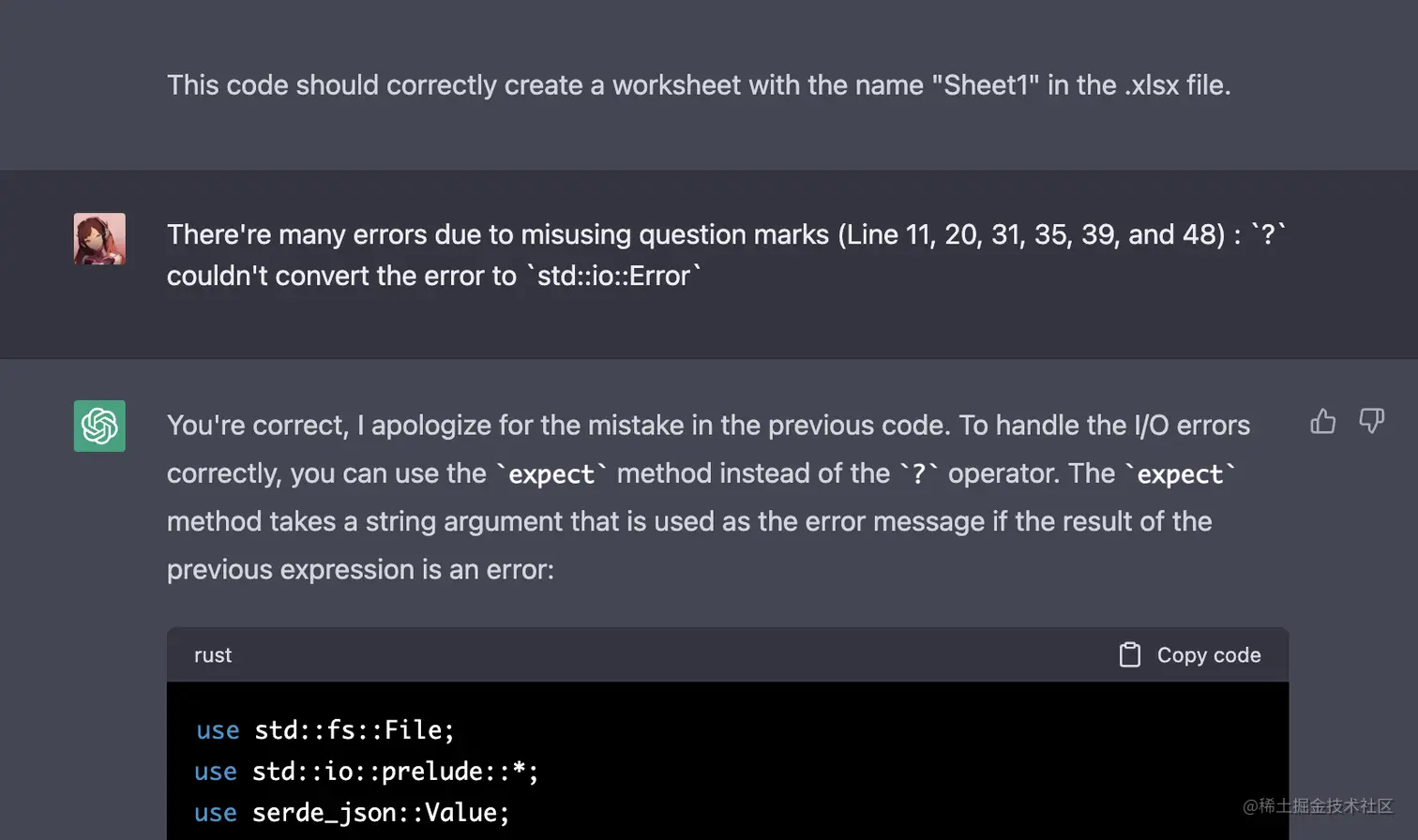The width and height of the screenshot is (1418, 840).
Task: Click the rust language label
Action: click(x=213, y=655)
